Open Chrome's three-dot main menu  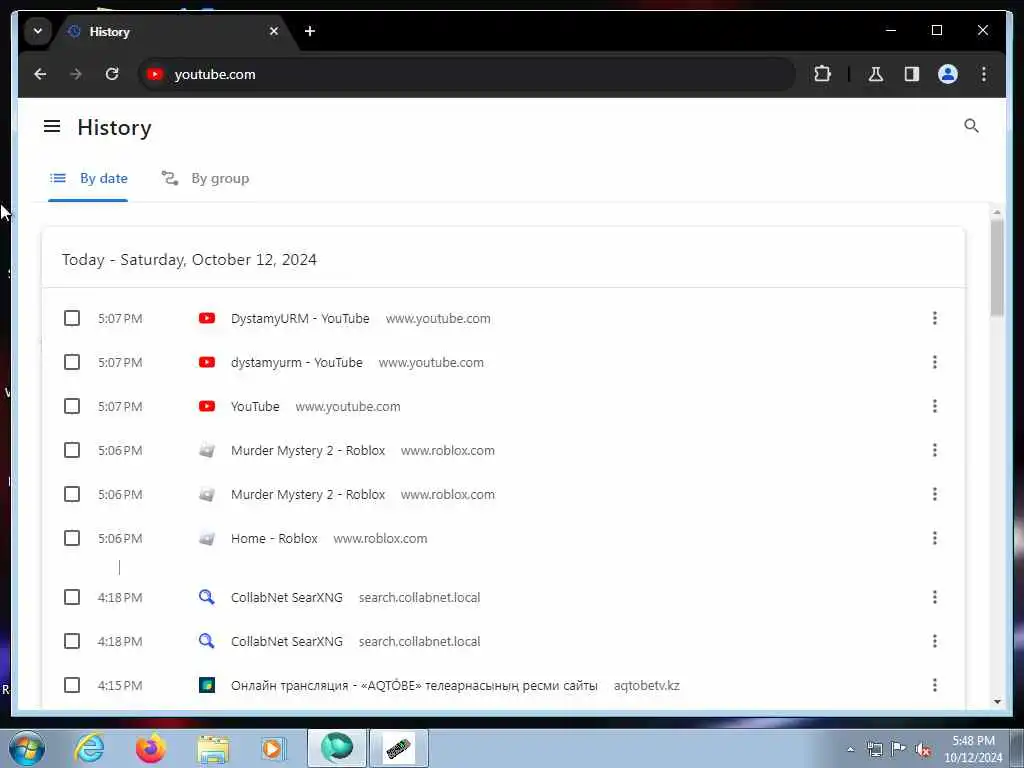(x=984, y=74)
